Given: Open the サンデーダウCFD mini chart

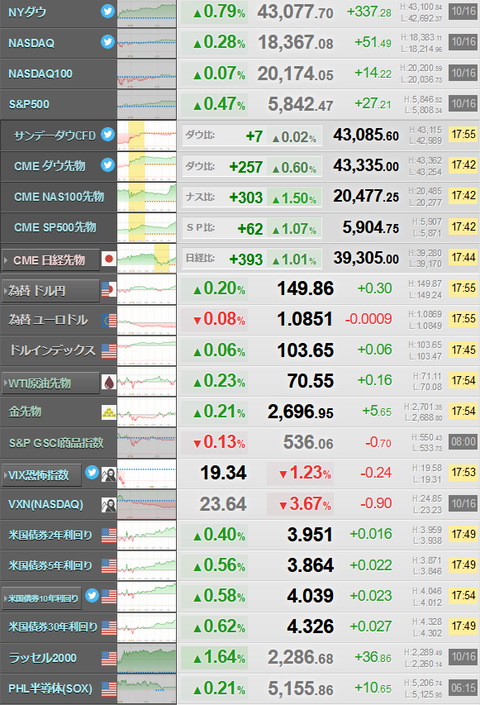Looking at the screenshot, I should 147,135.
